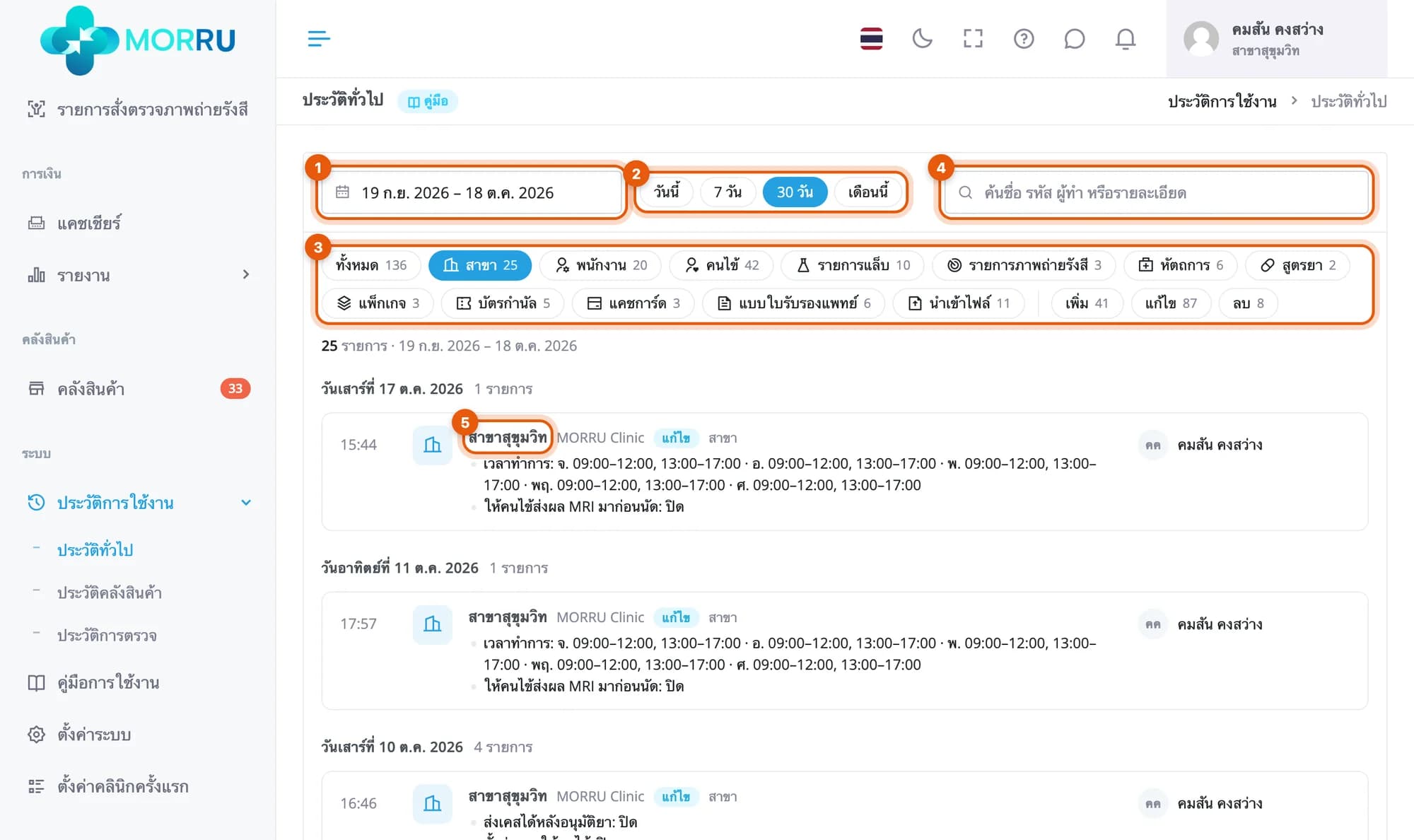The image size is (1414, 840).
Task: Open the chat bubble icon
Action: tap(1074, 39)
